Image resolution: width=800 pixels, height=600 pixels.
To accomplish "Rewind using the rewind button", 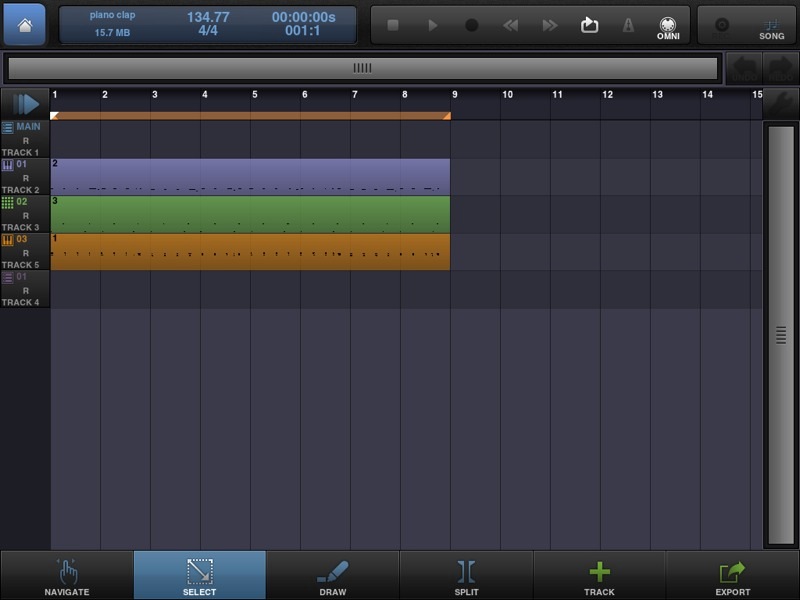I will (511, 25).
